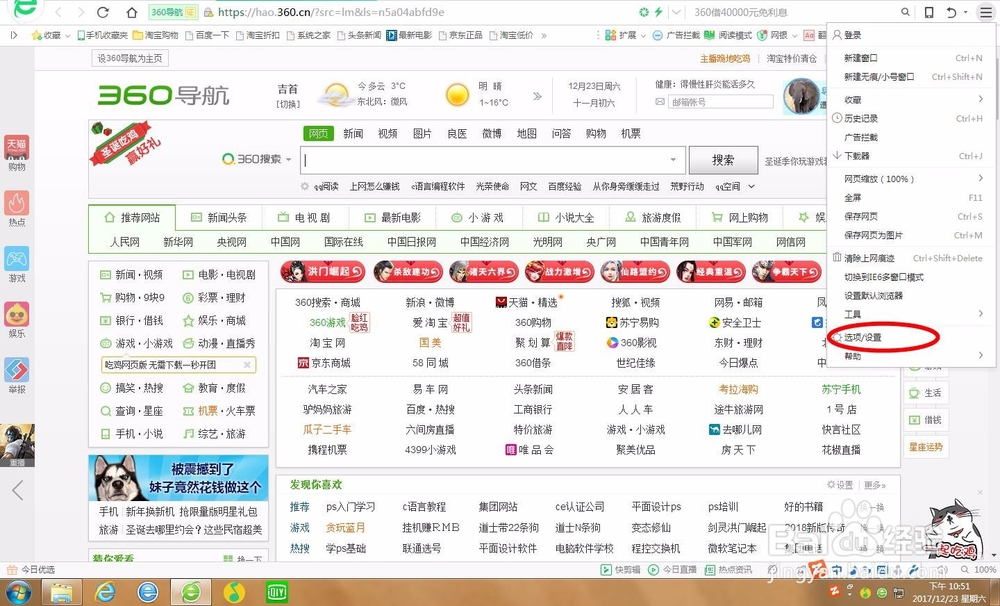Open the 人民网 link
The height and width of the screenshot is (606, 1000).
point(124,242)
